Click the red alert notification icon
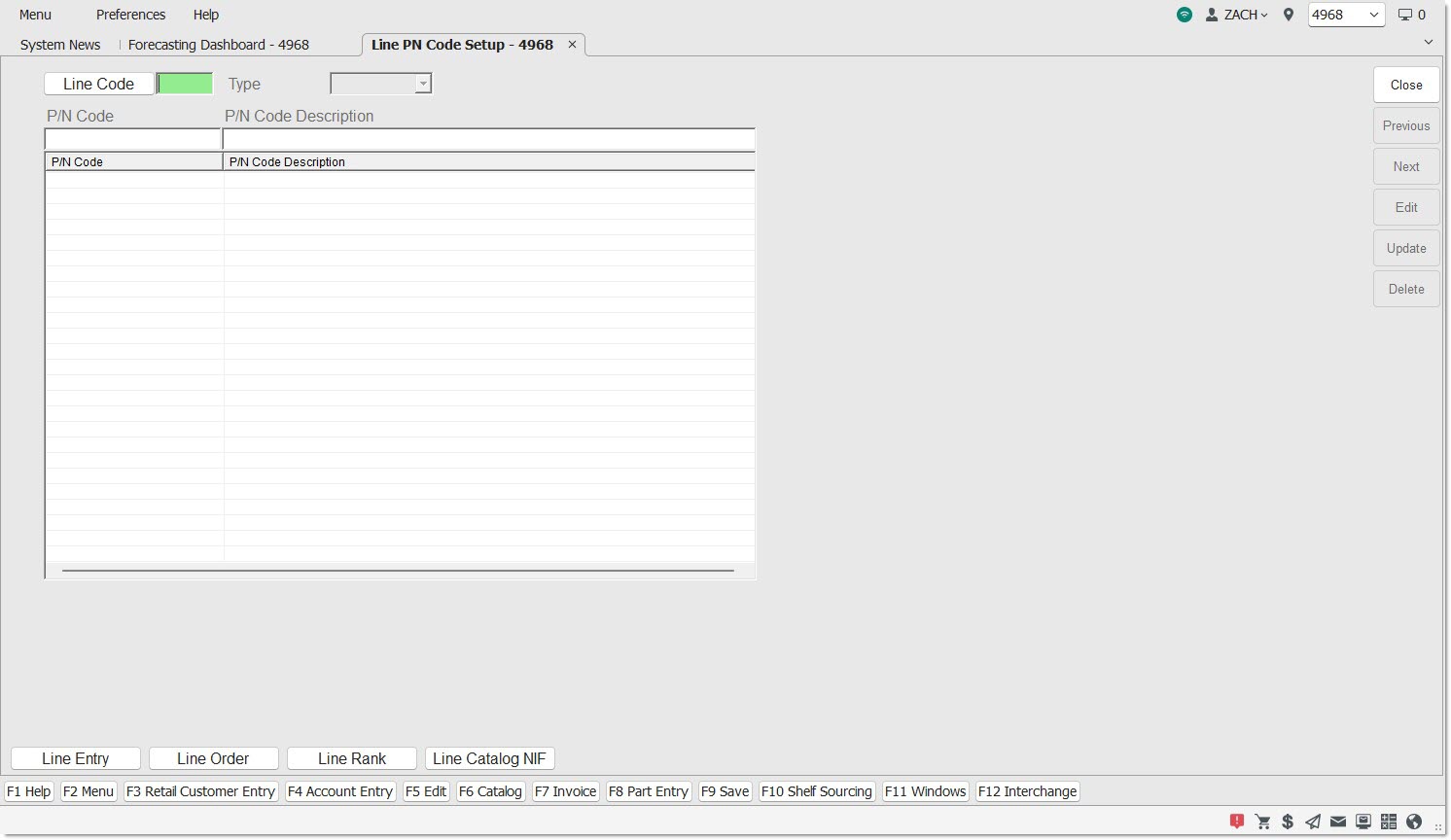 coord(1237,822)
